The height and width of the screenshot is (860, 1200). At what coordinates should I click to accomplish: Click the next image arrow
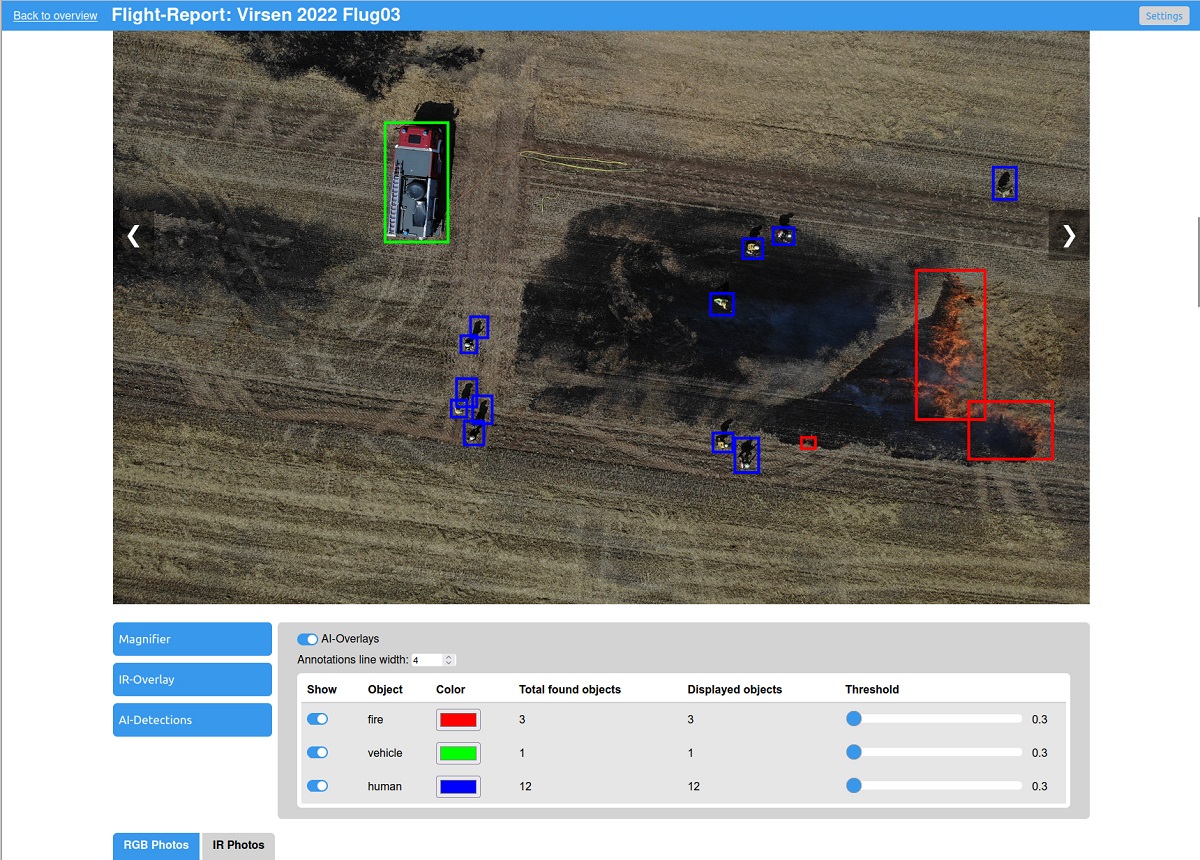pos(1068,236)
